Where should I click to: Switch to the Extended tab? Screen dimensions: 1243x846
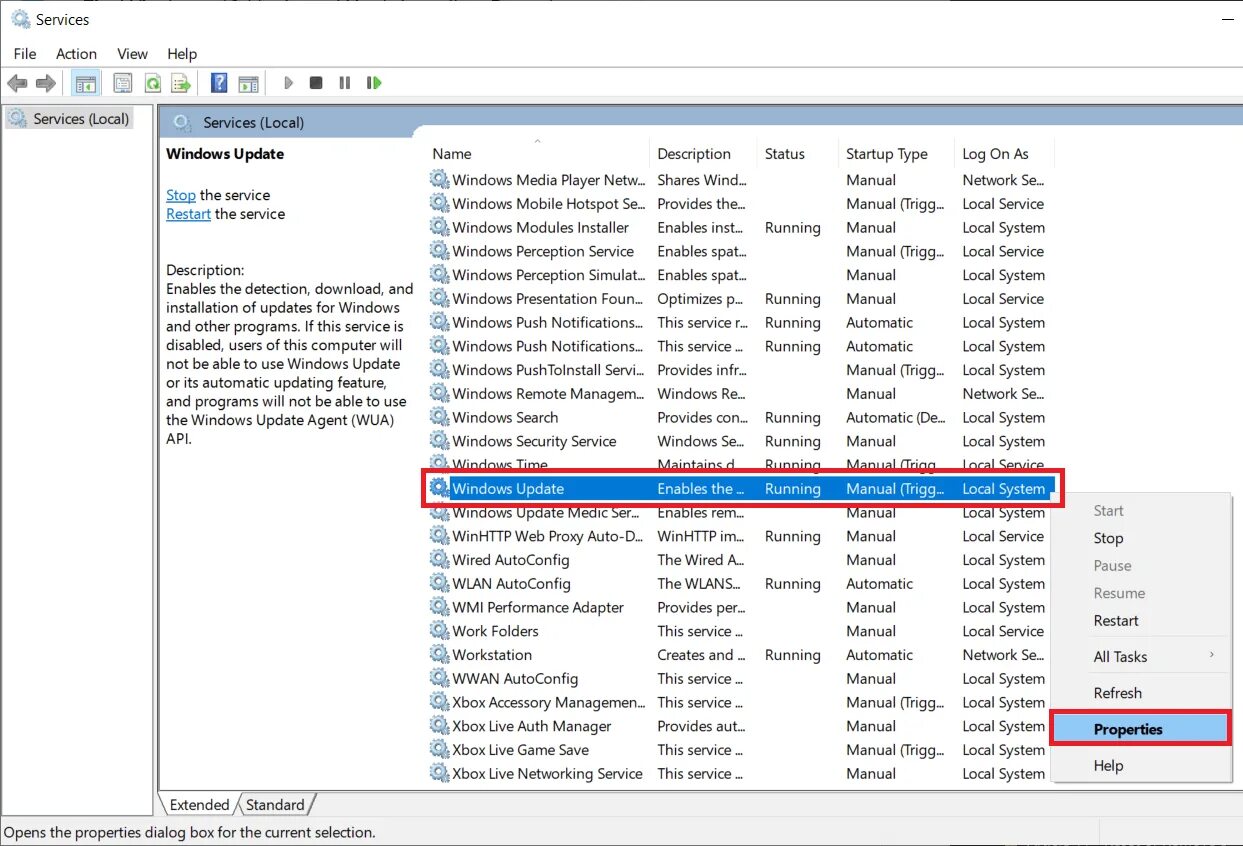tap(199, 804)
